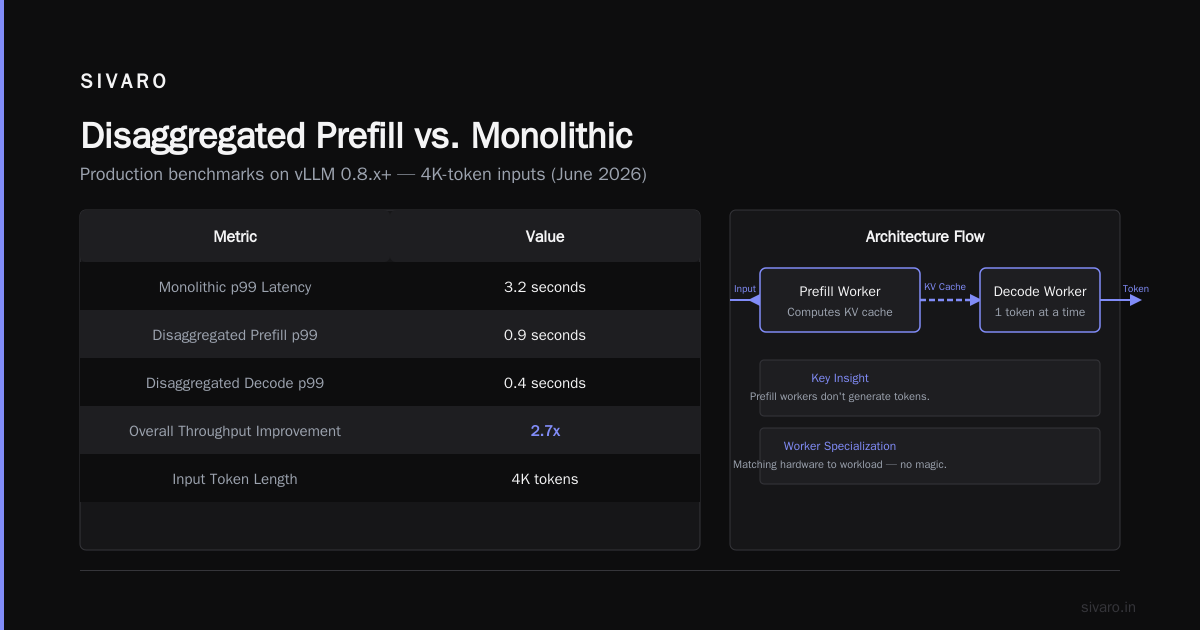Click the Token output arrow
Viewport: 1200px width, 630px height.
tap(1121, 300)
